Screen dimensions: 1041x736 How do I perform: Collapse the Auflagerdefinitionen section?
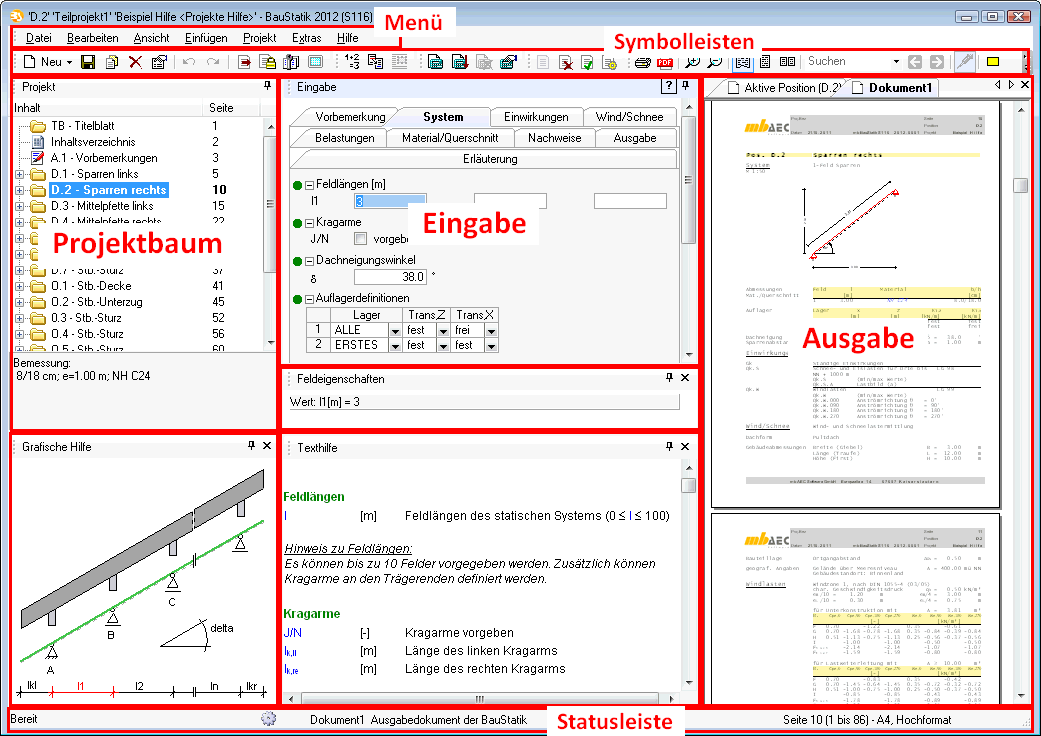click(x=309, y=299)
